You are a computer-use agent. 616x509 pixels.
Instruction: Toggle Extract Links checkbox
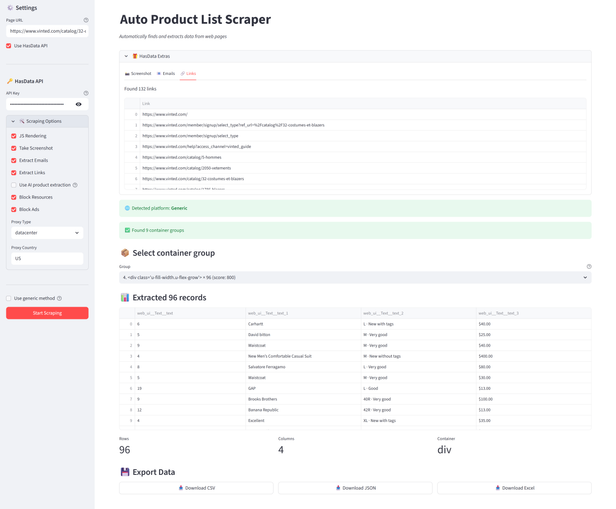click(x=14, y=173)
